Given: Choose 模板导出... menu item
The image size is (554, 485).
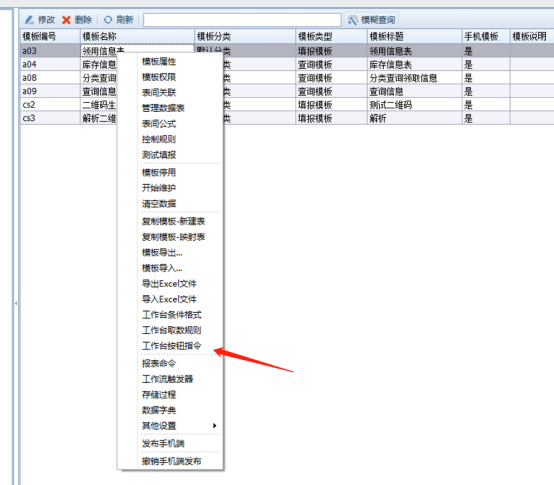Looking at the screenshot, I should (162, 252).
